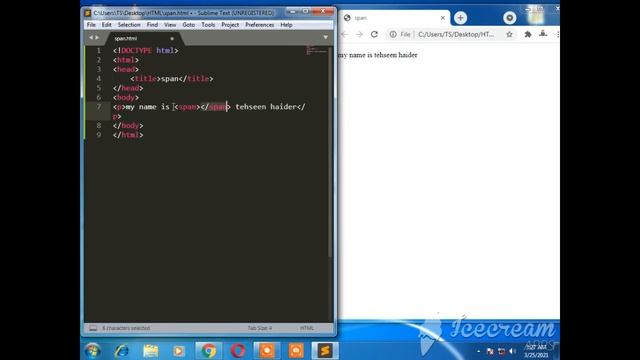Image resolution: width=640 pixels, height=360 pixels.
Task: Click the tab scroll left arrow in Sublime
Action: [x=91, y=38]
